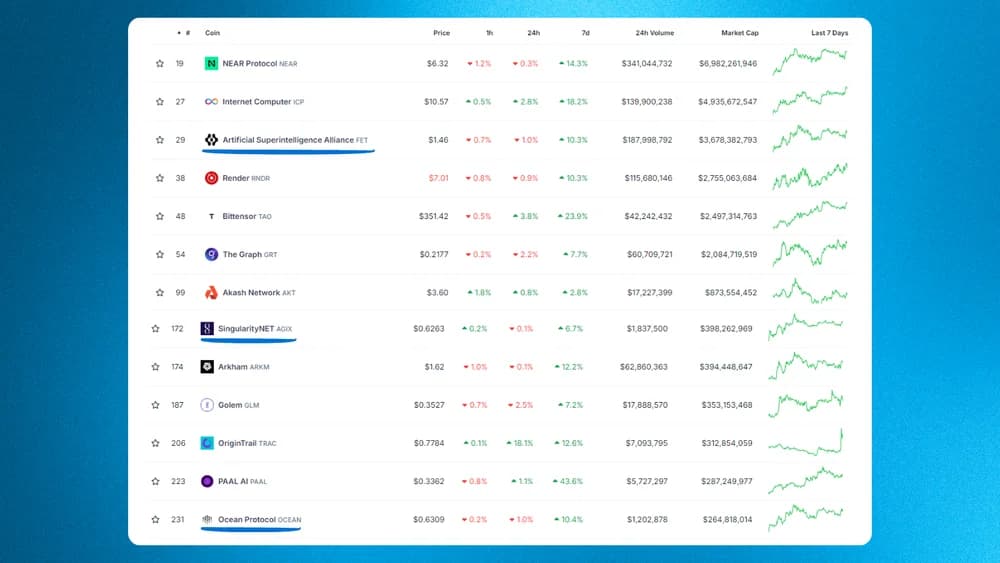Click the Golem coin logo
The height and width of the screenshot is (563, 1000).
click(x=207, y=405)
